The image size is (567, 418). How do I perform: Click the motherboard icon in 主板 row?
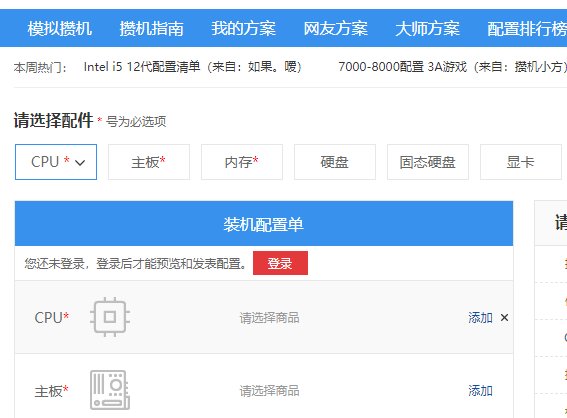(110, 390)
